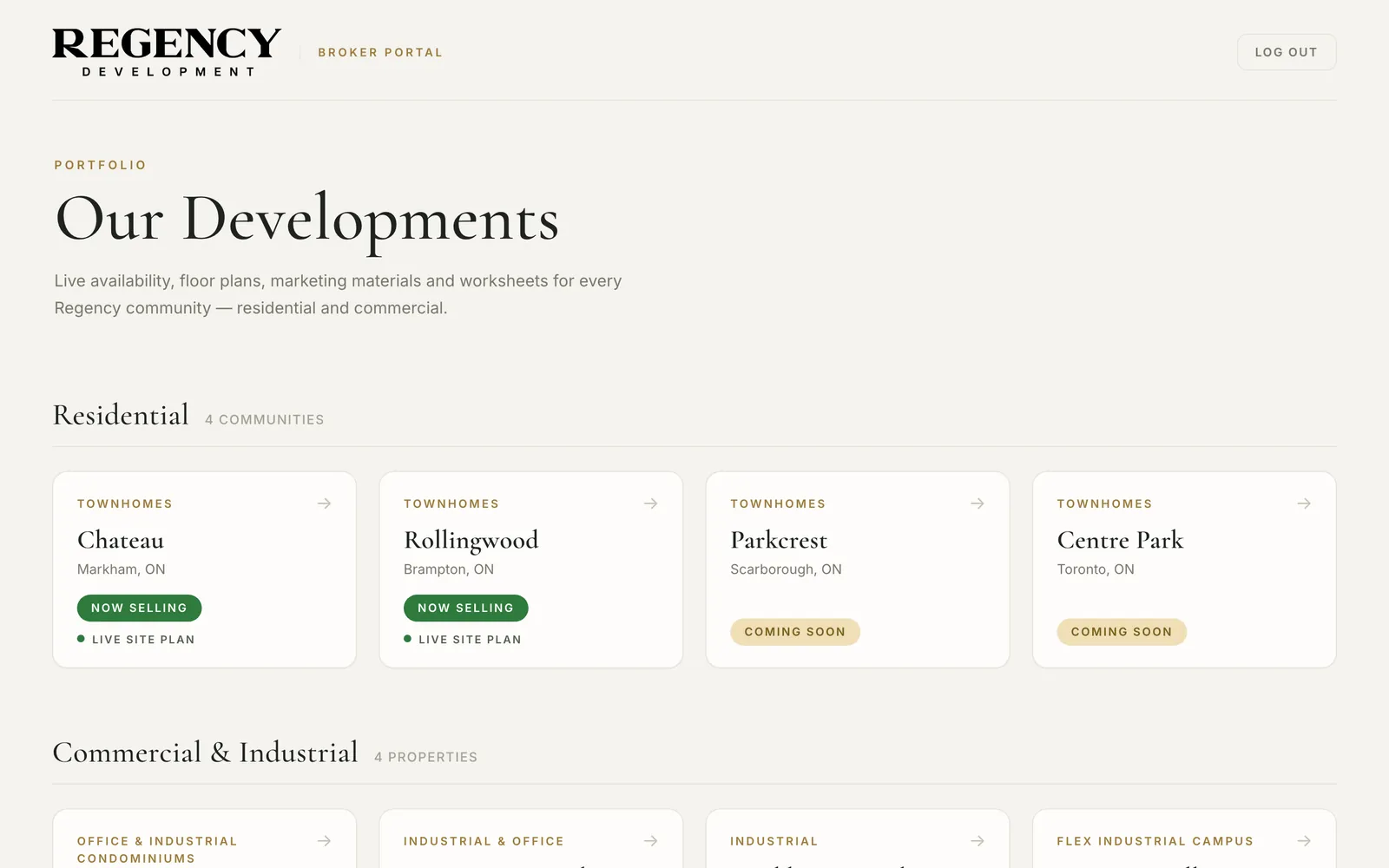Click the Flex Industrial Campus label

(1155, 841)
